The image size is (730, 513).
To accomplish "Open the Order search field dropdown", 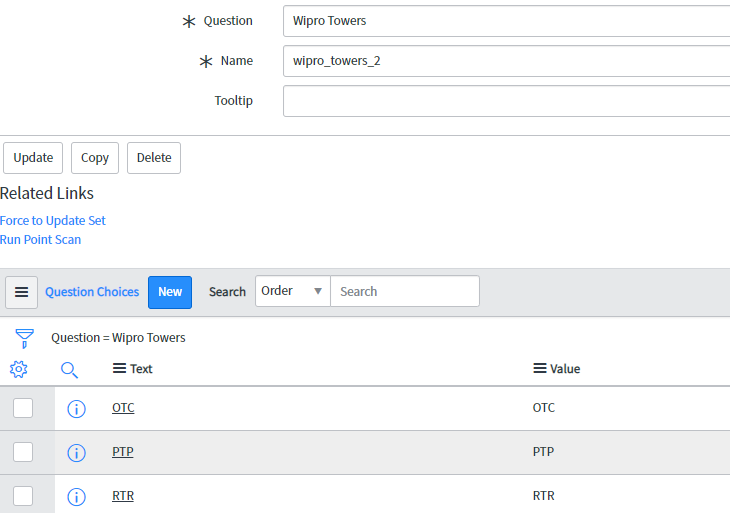I will [x=293, y=291].
